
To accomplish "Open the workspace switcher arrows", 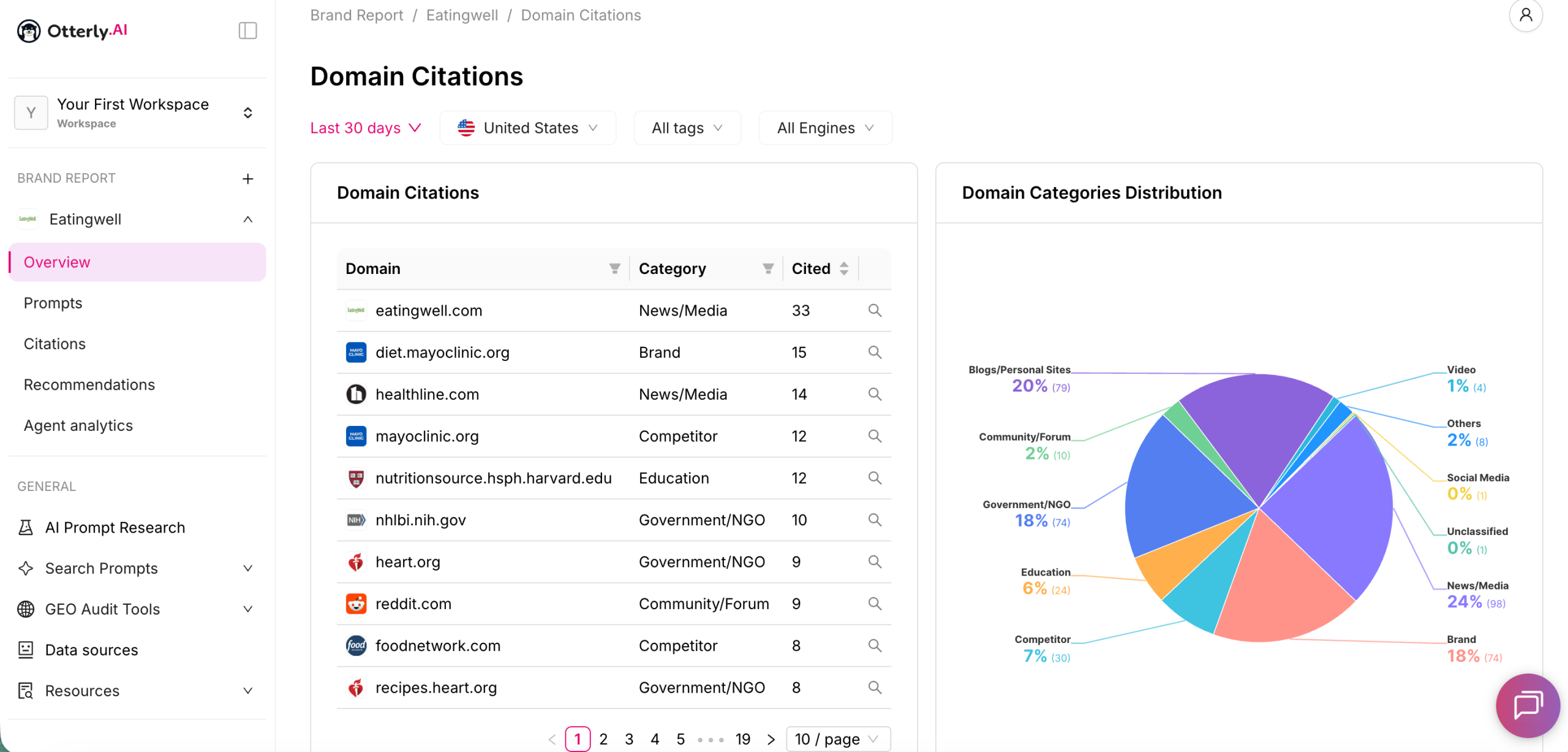I will 247,113.
